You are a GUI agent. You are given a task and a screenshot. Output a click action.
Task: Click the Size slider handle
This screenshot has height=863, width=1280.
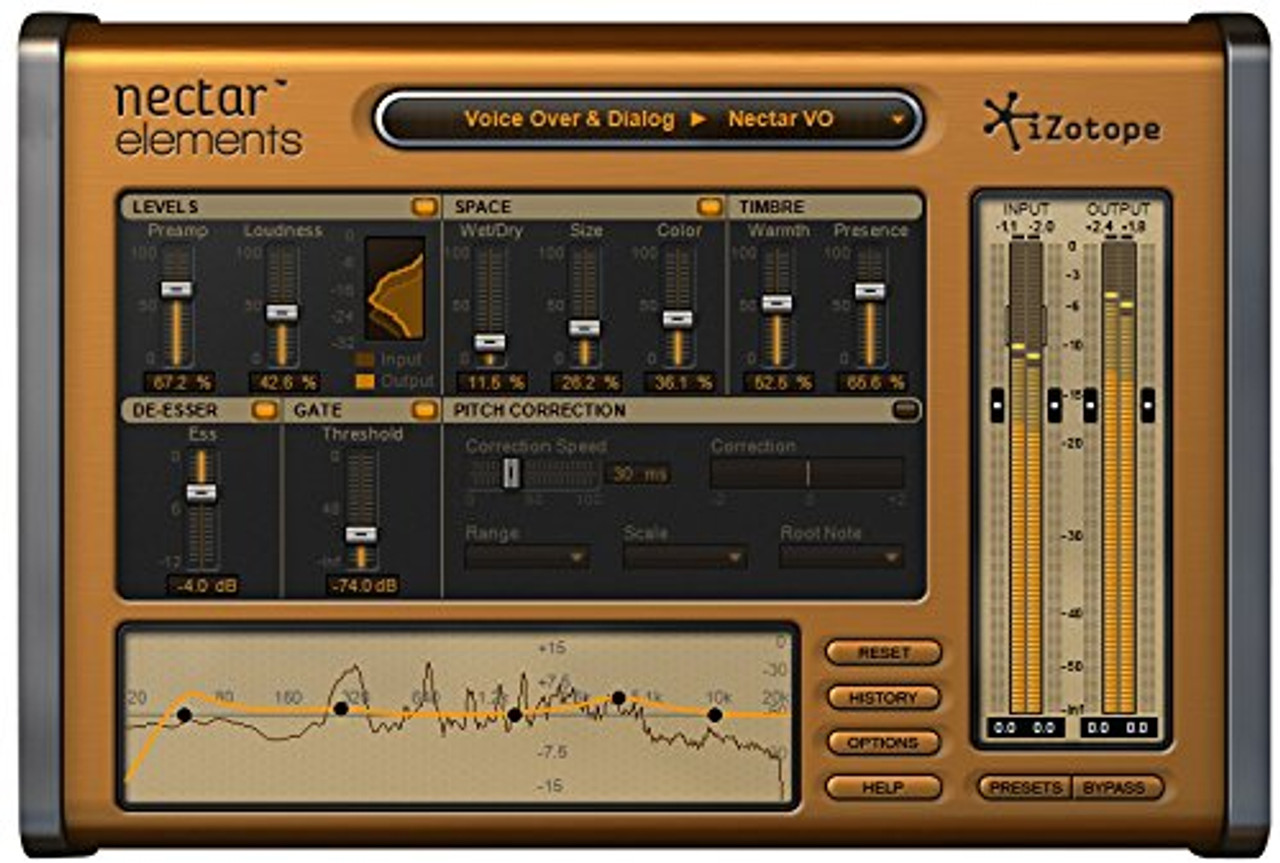(x=584, y=328)
